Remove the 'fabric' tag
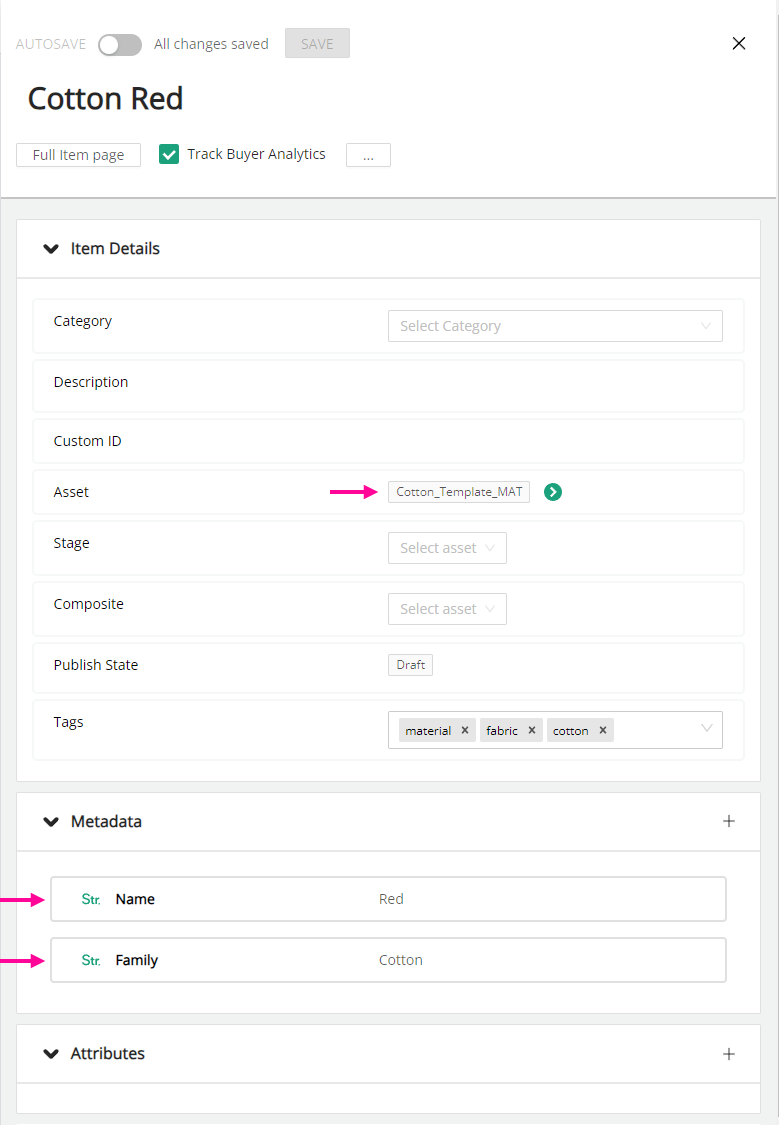This screenshot has height=1125, width=779. (x=532, y=730)
